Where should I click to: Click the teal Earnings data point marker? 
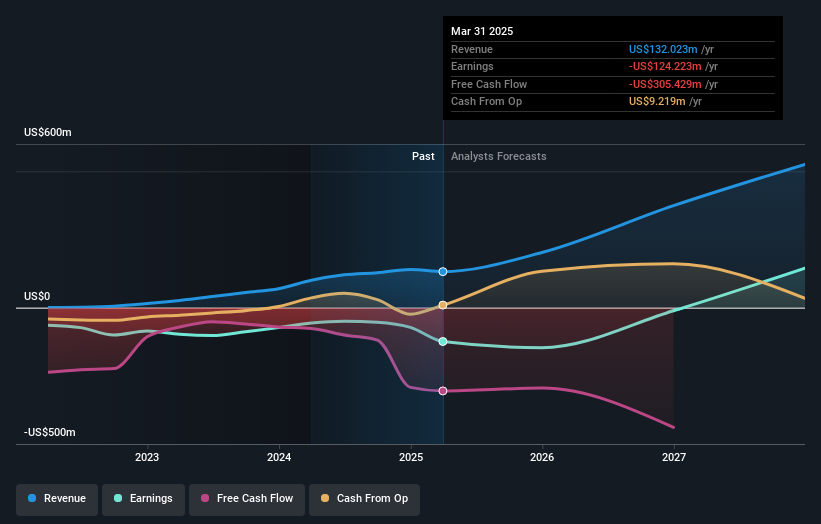tap(443, 341)
